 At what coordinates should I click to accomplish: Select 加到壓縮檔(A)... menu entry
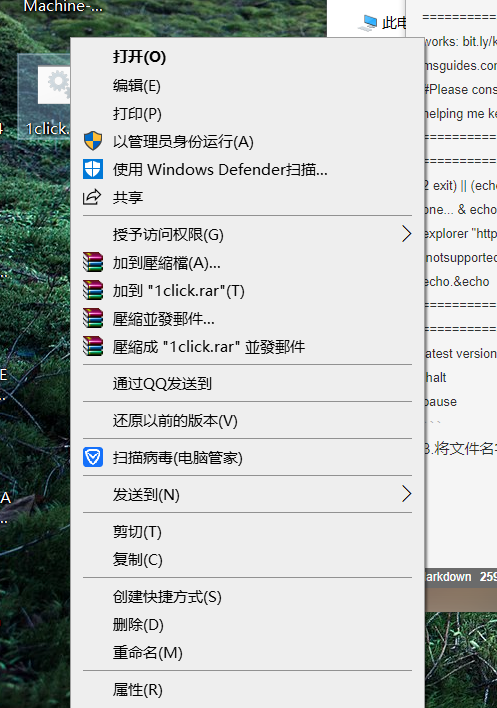(247, 262)
